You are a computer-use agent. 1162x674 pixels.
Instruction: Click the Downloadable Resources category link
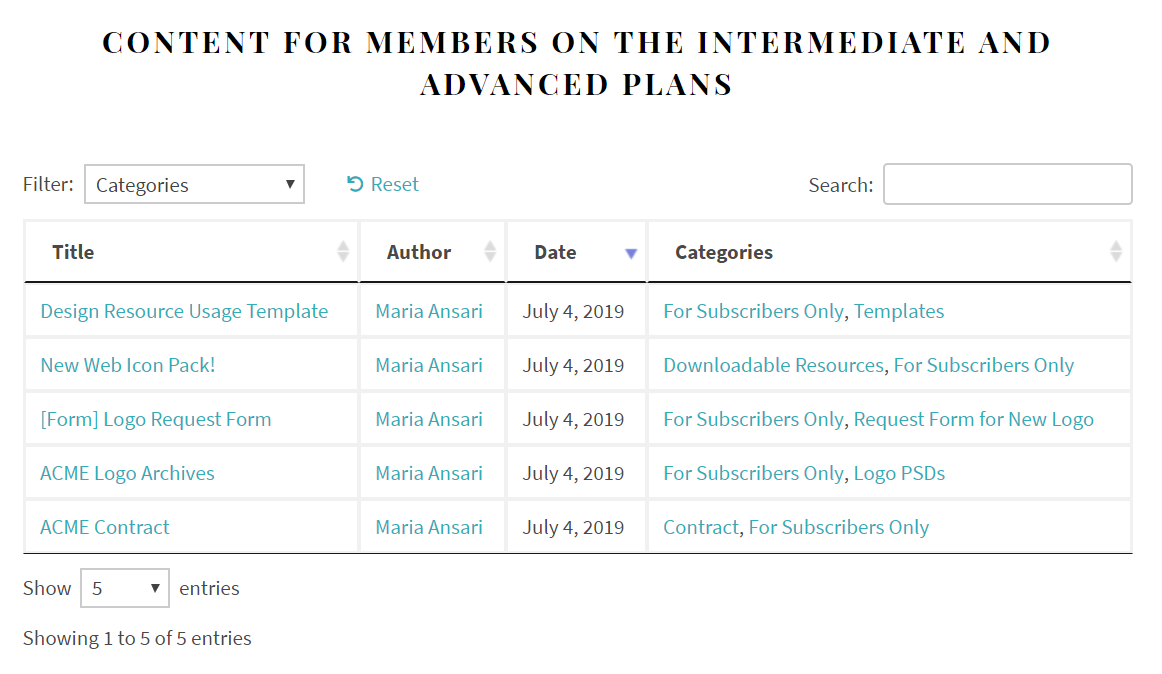coord(774,365)
